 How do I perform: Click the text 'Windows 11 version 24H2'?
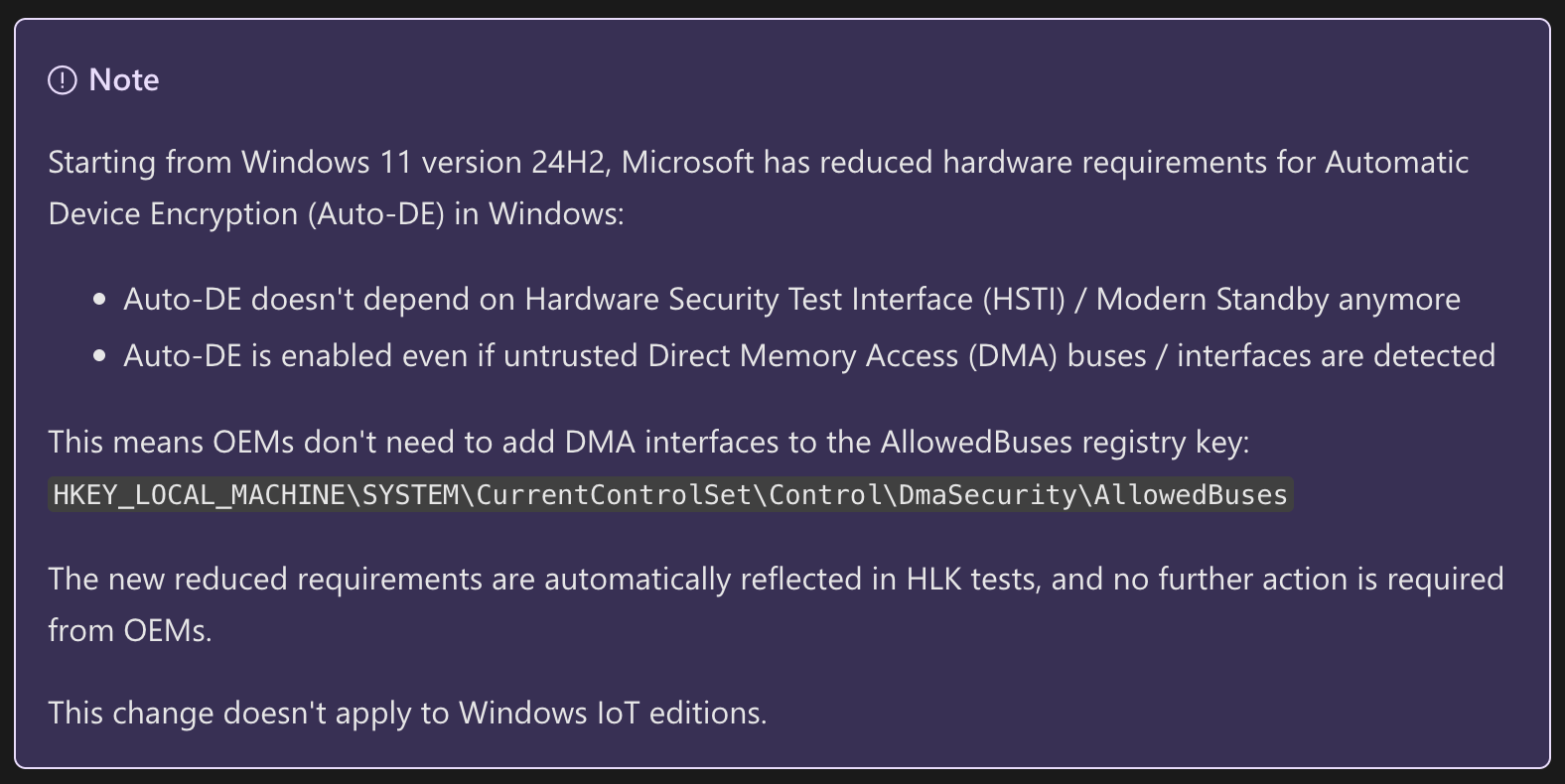(424, 162)
